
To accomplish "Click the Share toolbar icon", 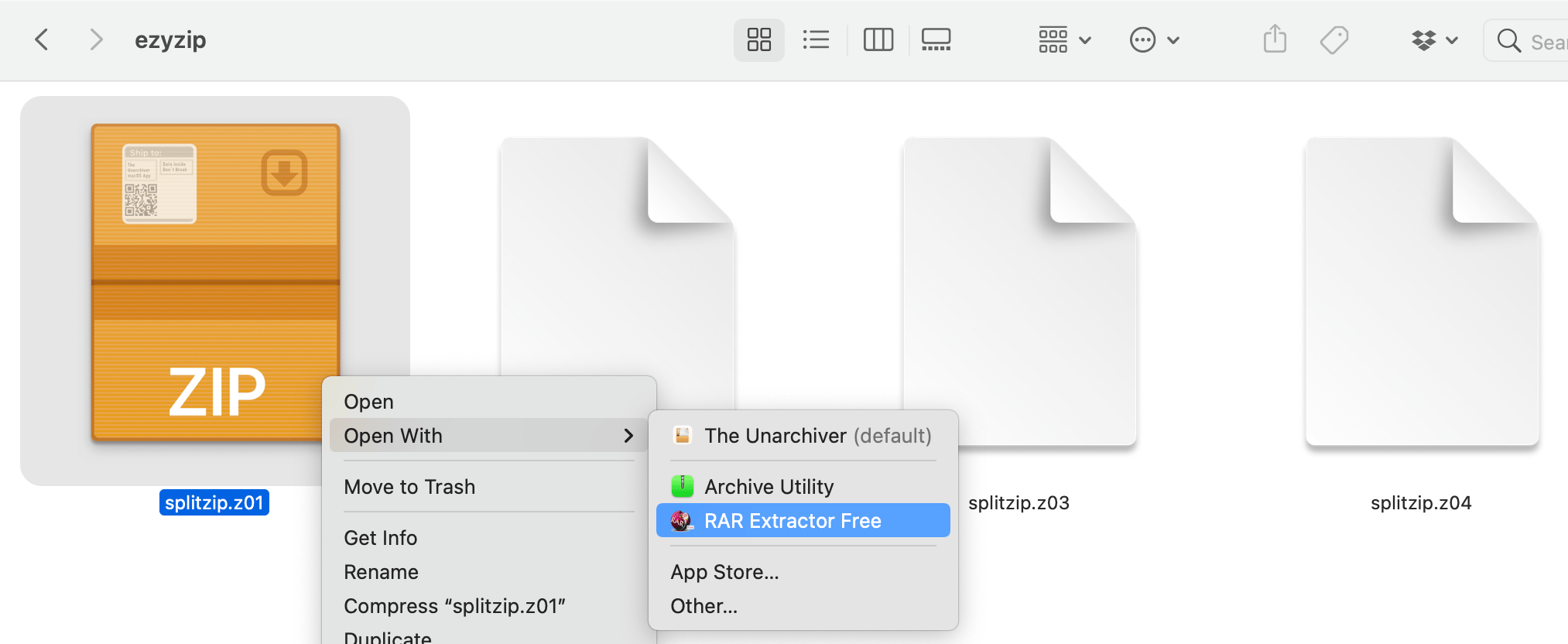I will [x=1275, y=39].
